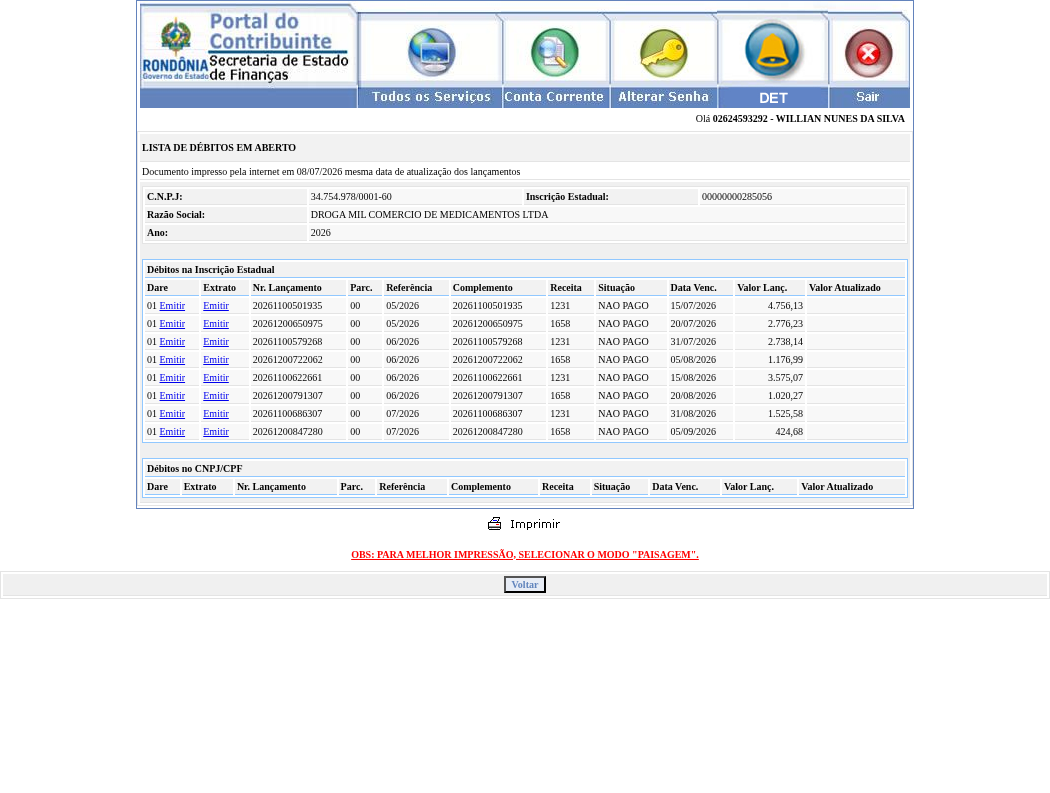The height and width of the screenshot is (793, 1050).
Task: Click the Imprimir text link
Action: pos(534,524)
